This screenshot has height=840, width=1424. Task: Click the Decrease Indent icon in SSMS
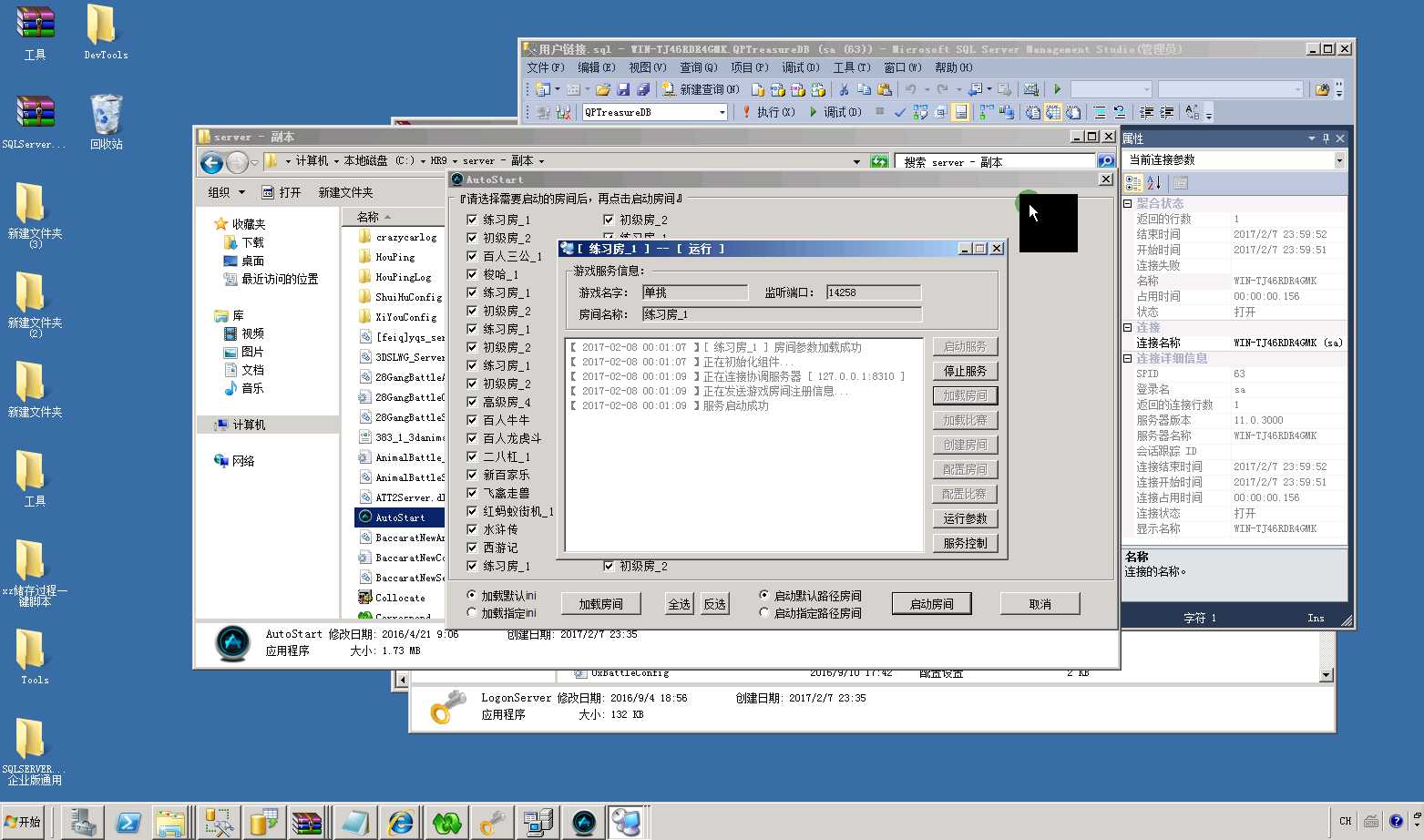[1146, 112]
